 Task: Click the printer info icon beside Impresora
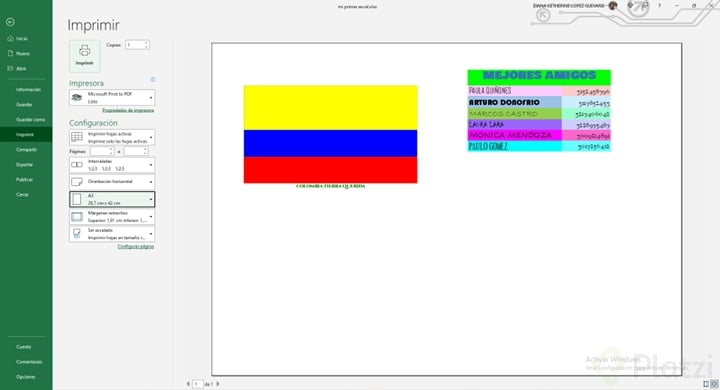tap(153, 79)
